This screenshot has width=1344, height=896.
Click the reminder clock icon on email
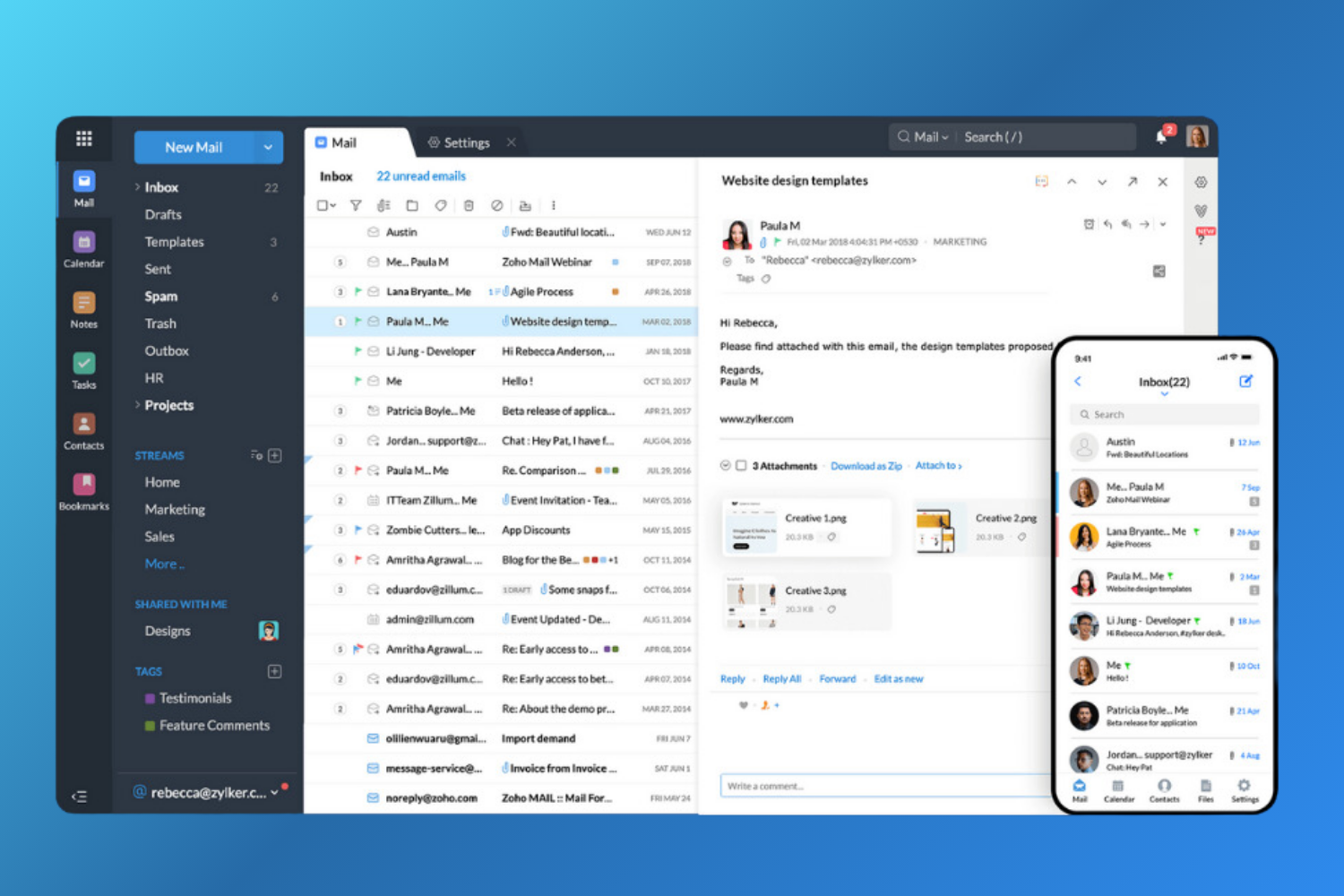click(x=1089, y=224)
